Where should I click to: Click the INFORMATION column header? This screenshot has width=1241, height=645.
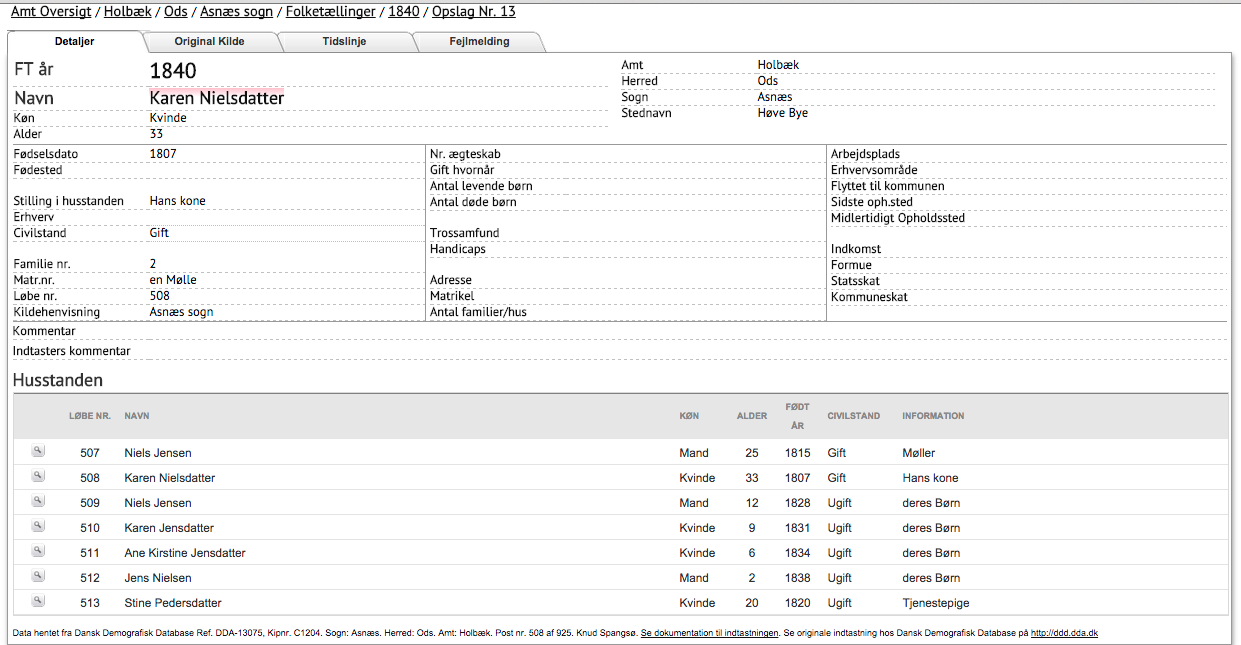coord(933,416)
